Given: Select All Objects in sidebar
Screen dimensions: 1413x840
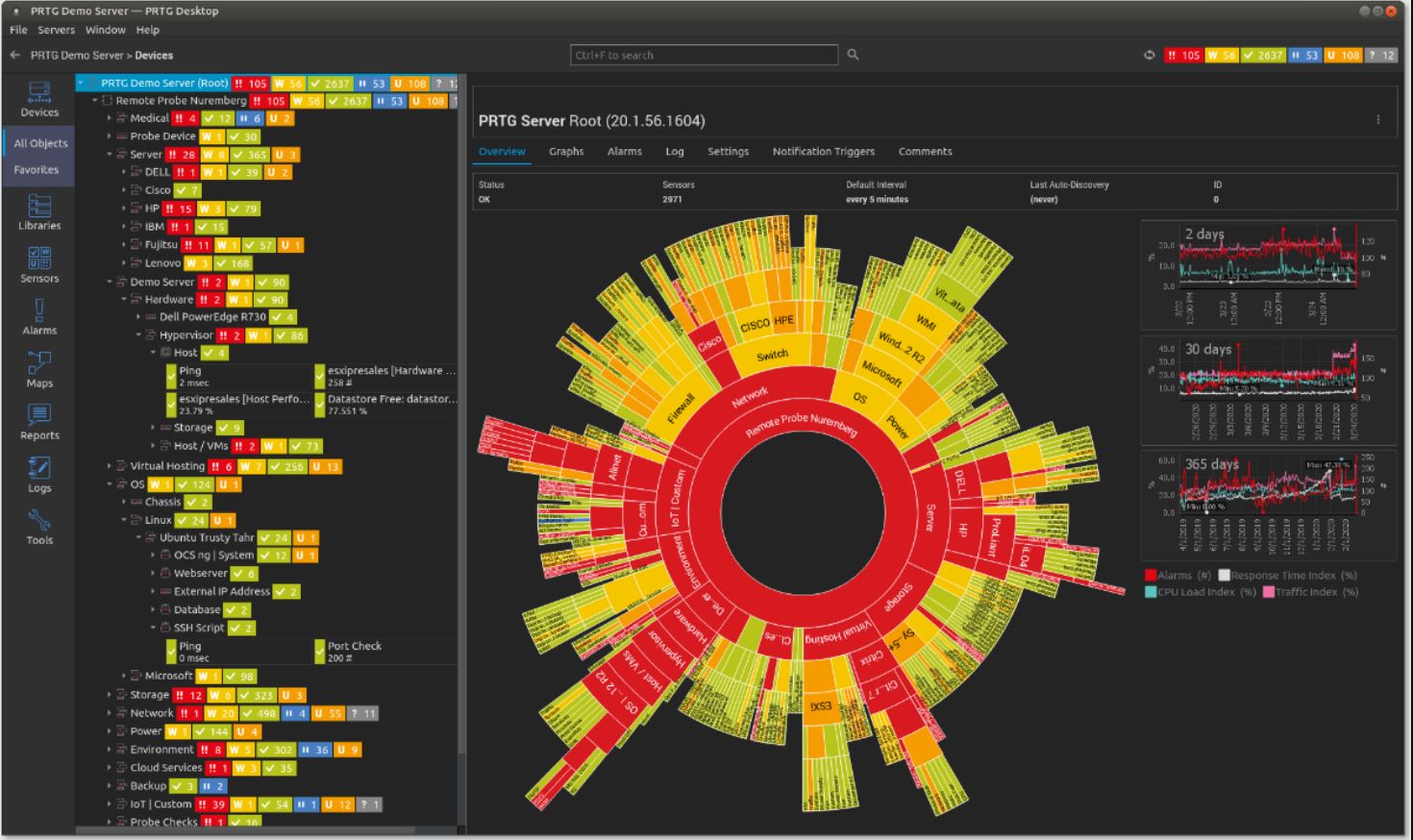Looking at the screenshot, I should [x=40, y=143].
